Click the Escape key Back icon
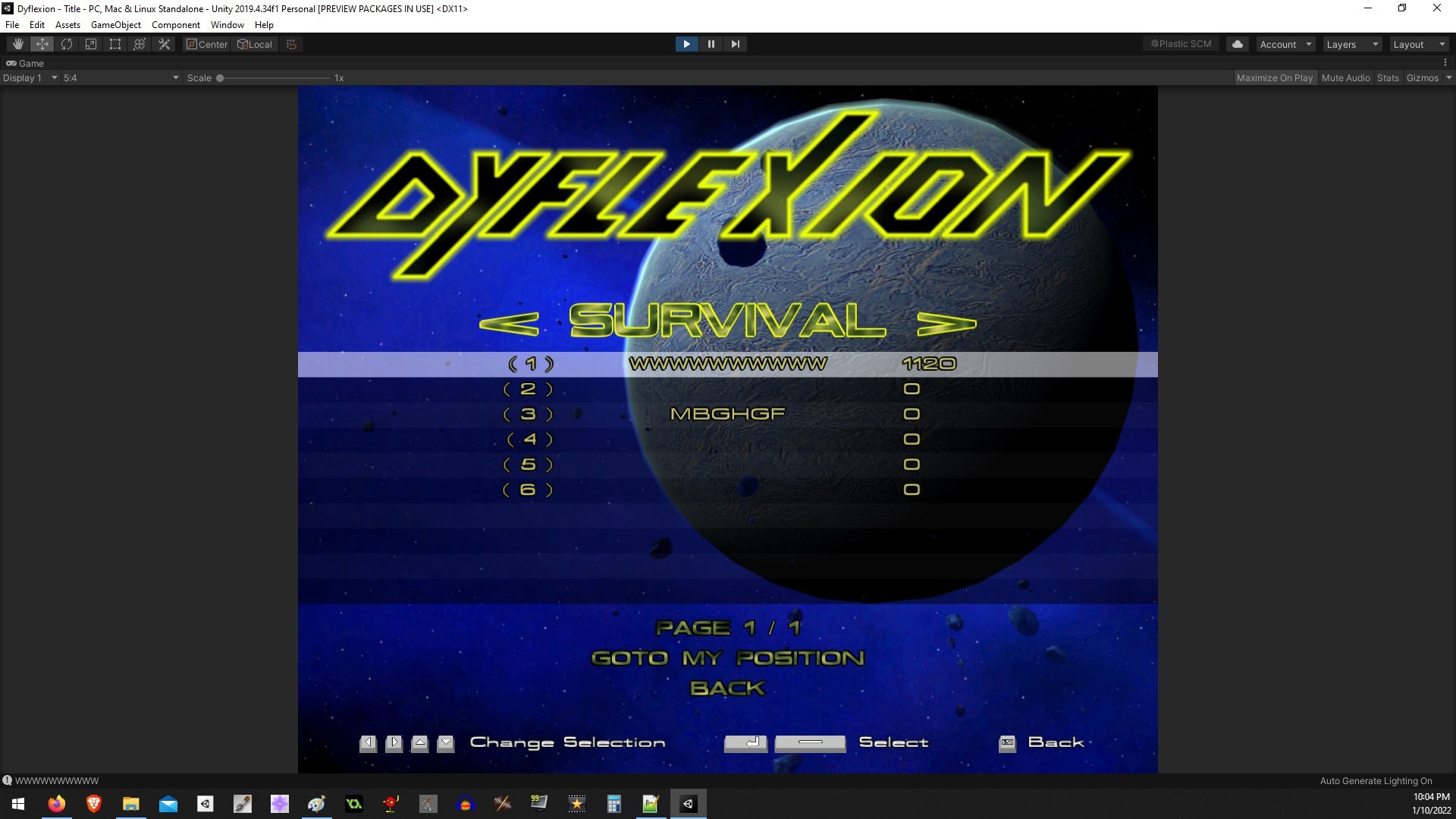This screenshot has width=1456, height=819. click(x=1007, y=743)
